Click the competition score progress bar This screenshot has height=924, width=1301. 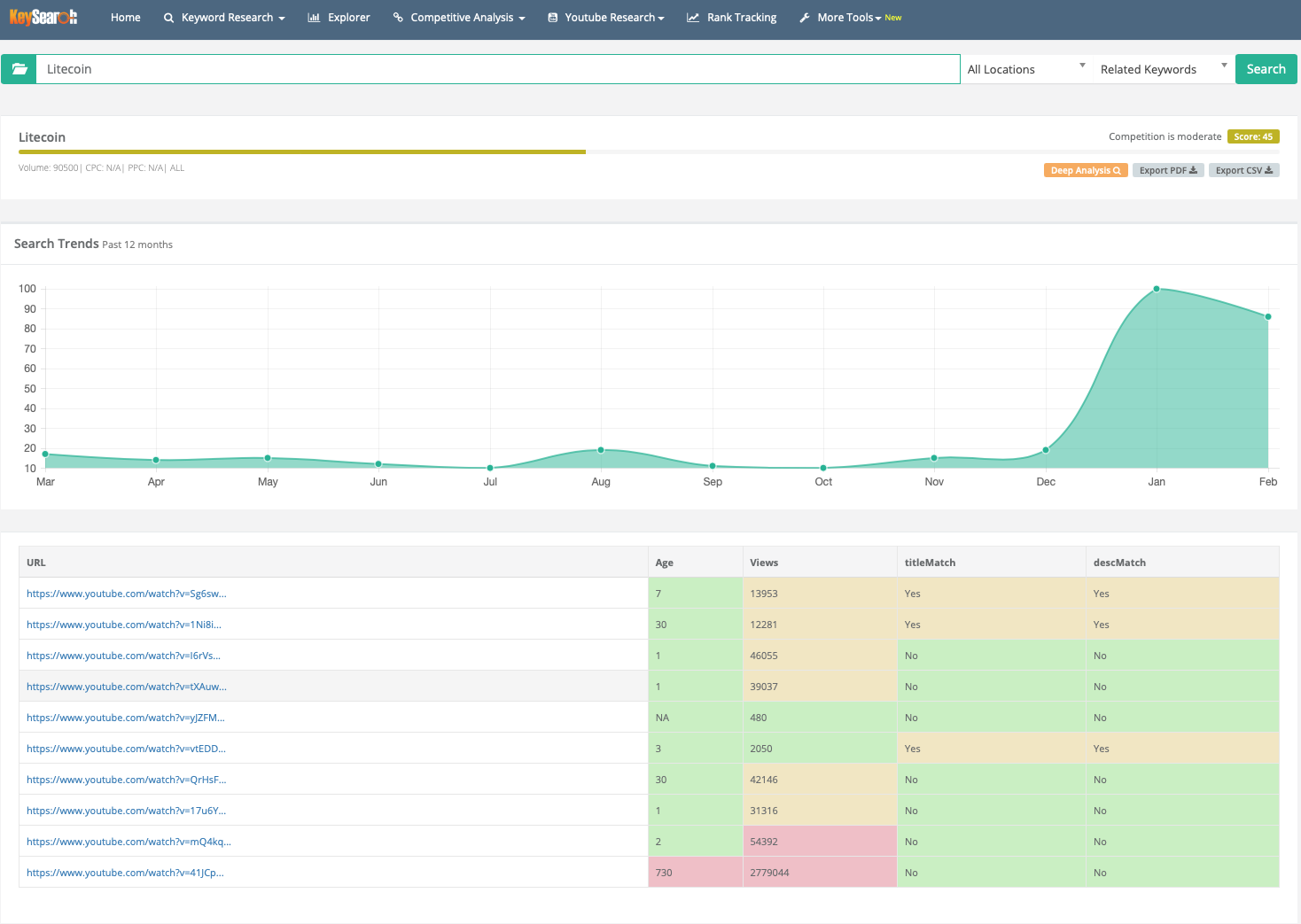point(649,151)
